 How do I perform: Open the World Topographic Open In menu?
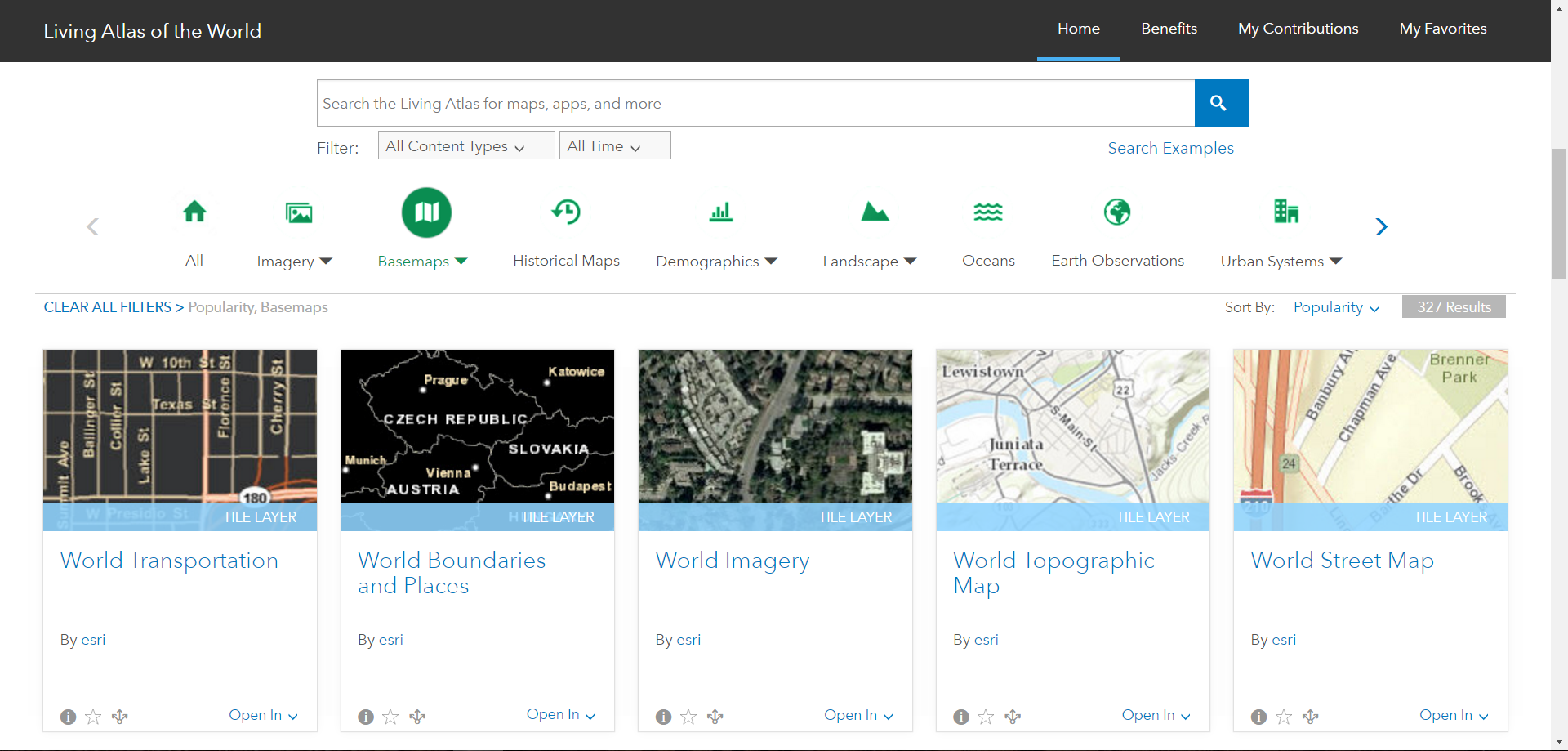point(1156,715)
